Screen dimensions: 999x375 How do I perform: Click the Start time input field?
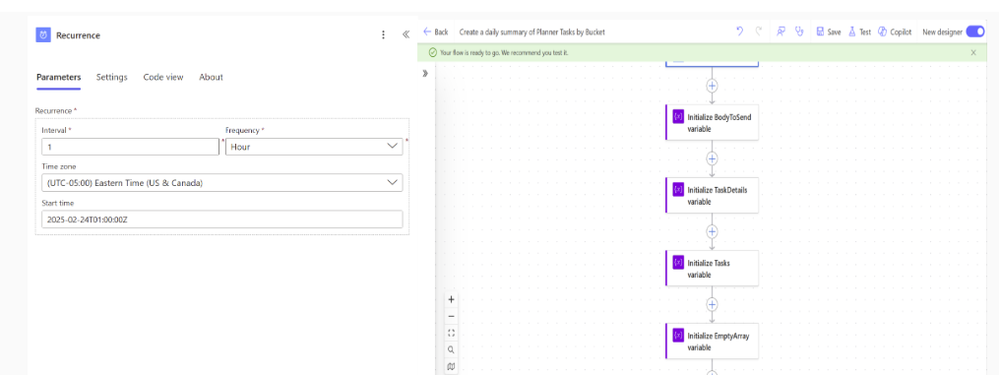point(222,220)
